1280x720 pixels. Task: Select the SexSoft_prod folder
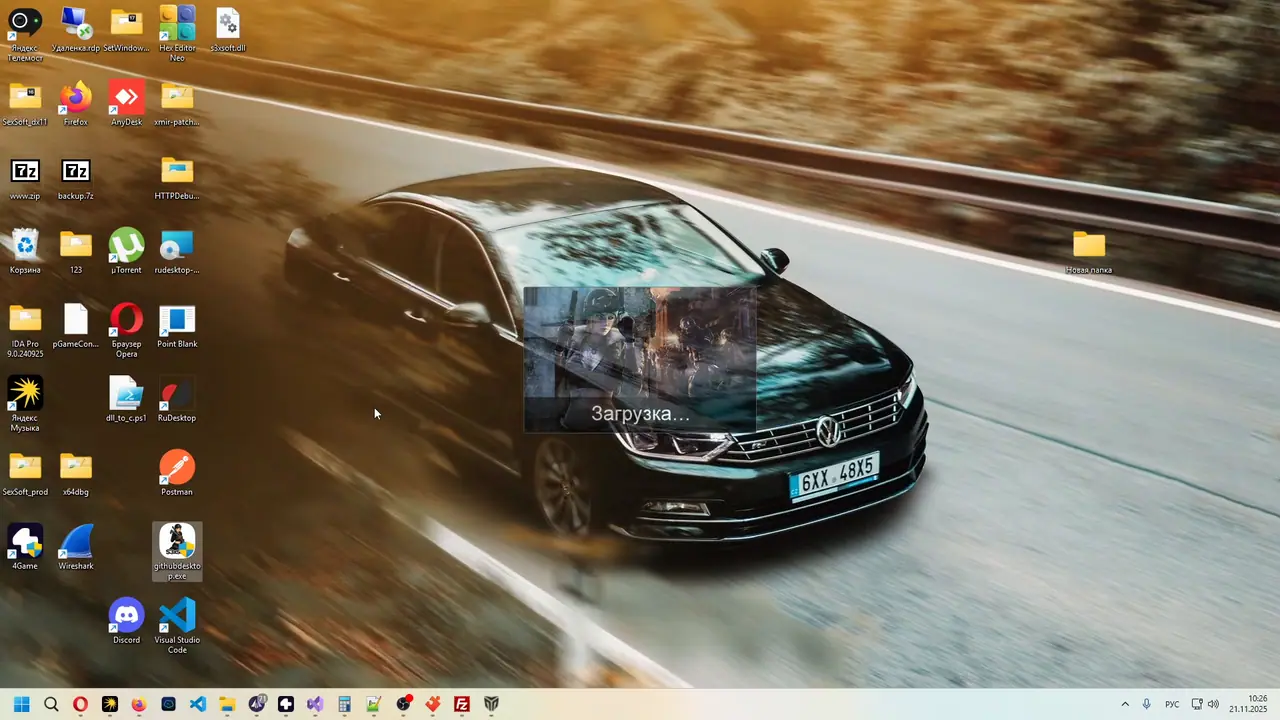click(25, 474)
